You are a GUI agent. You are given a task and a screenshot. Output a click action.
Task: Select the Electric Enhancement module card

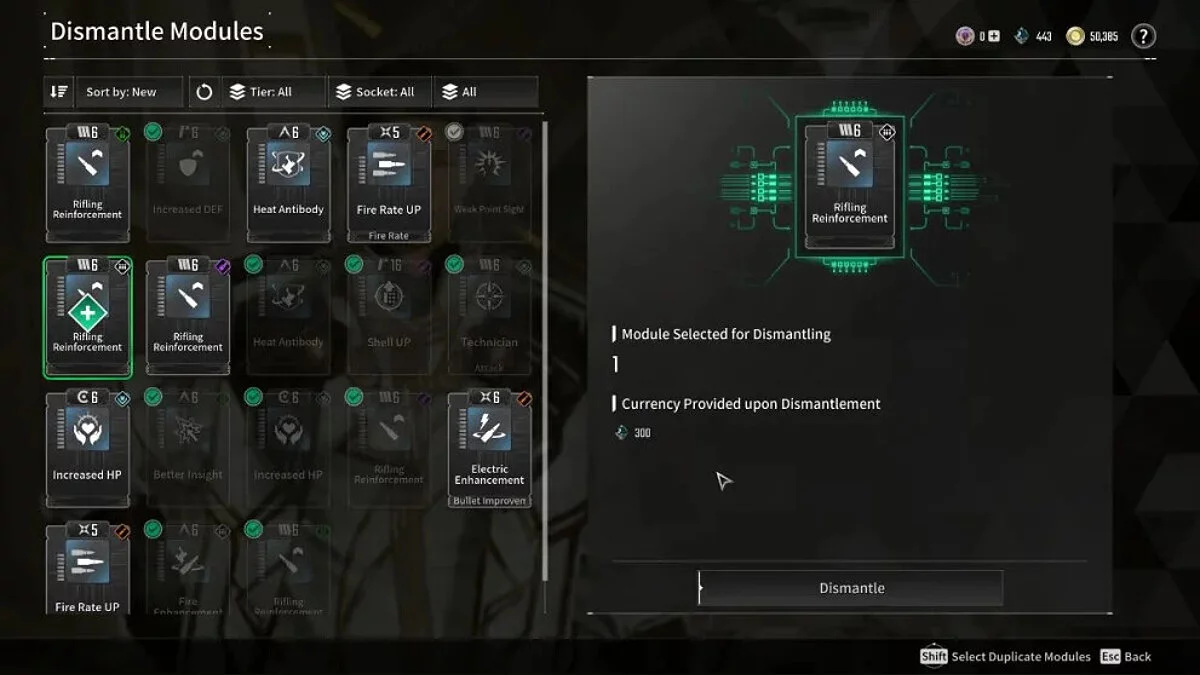489,448
